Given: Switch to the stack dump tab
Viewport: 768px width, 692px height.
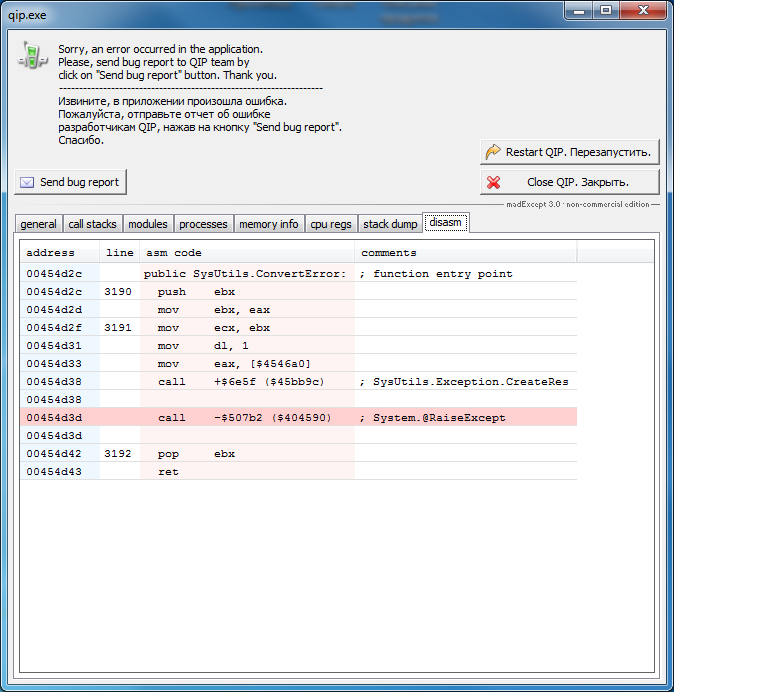Looking at the screenshot, I should [x=390, y=224].
